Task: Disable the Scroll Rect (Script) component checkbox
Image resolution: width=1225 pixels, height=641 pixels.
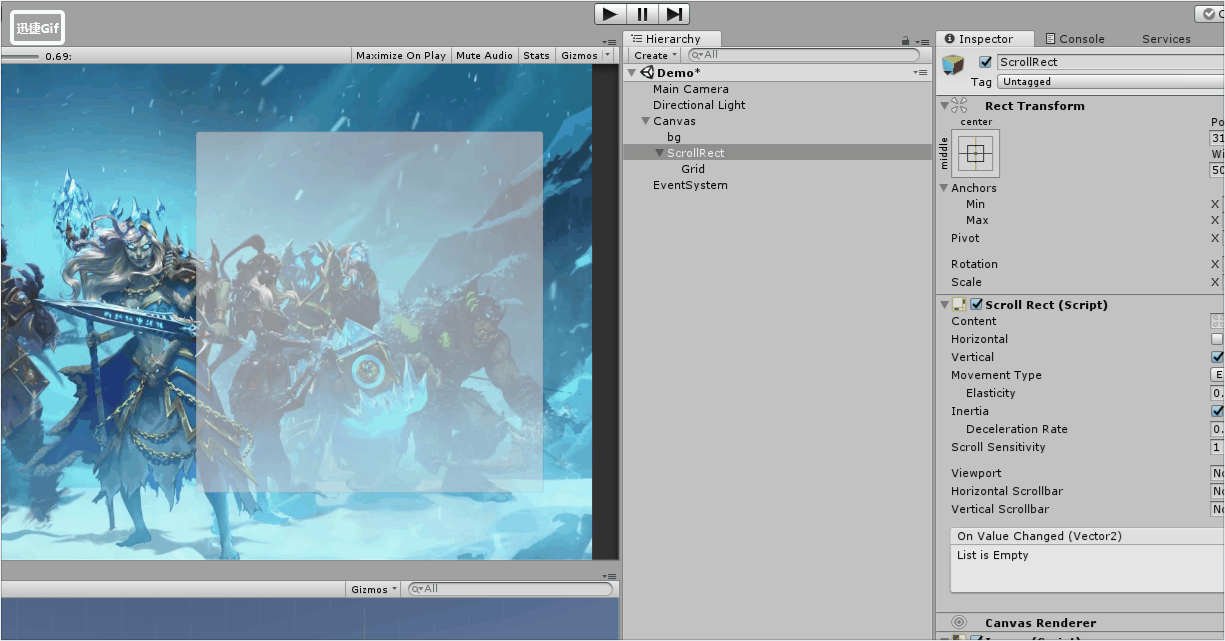Action: click(976, 305)
